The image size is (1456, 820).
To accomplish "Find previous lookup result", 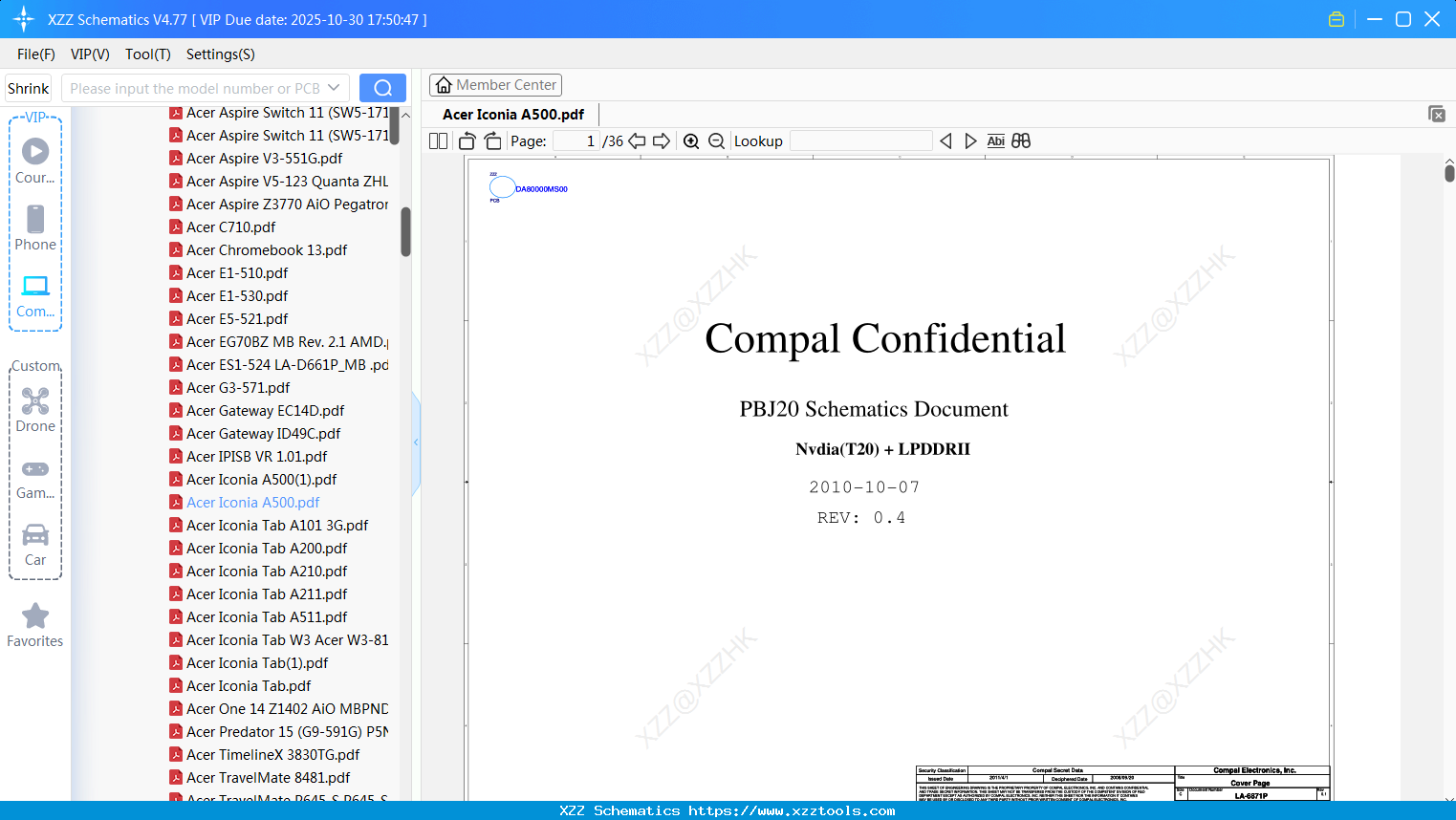I will click(945, 141).
